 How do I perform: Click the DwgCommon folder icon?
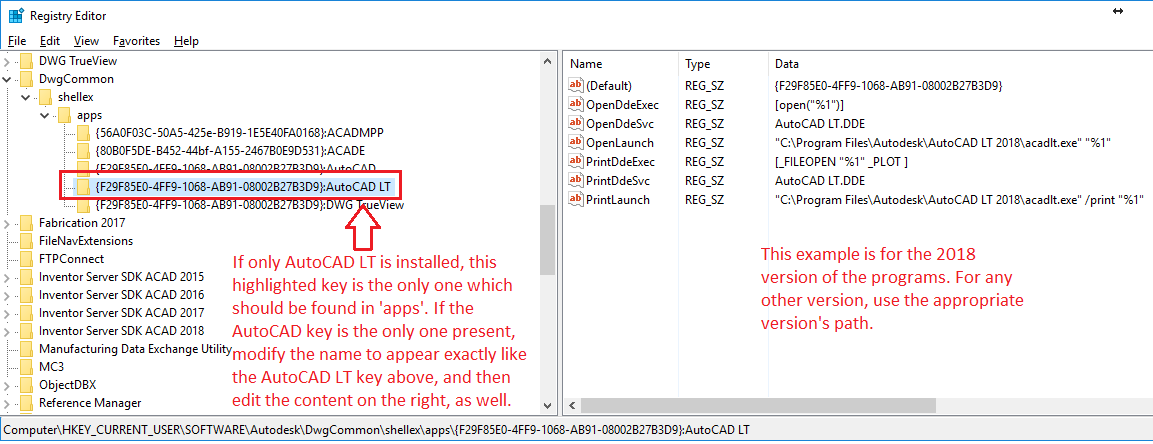[26, 79]
